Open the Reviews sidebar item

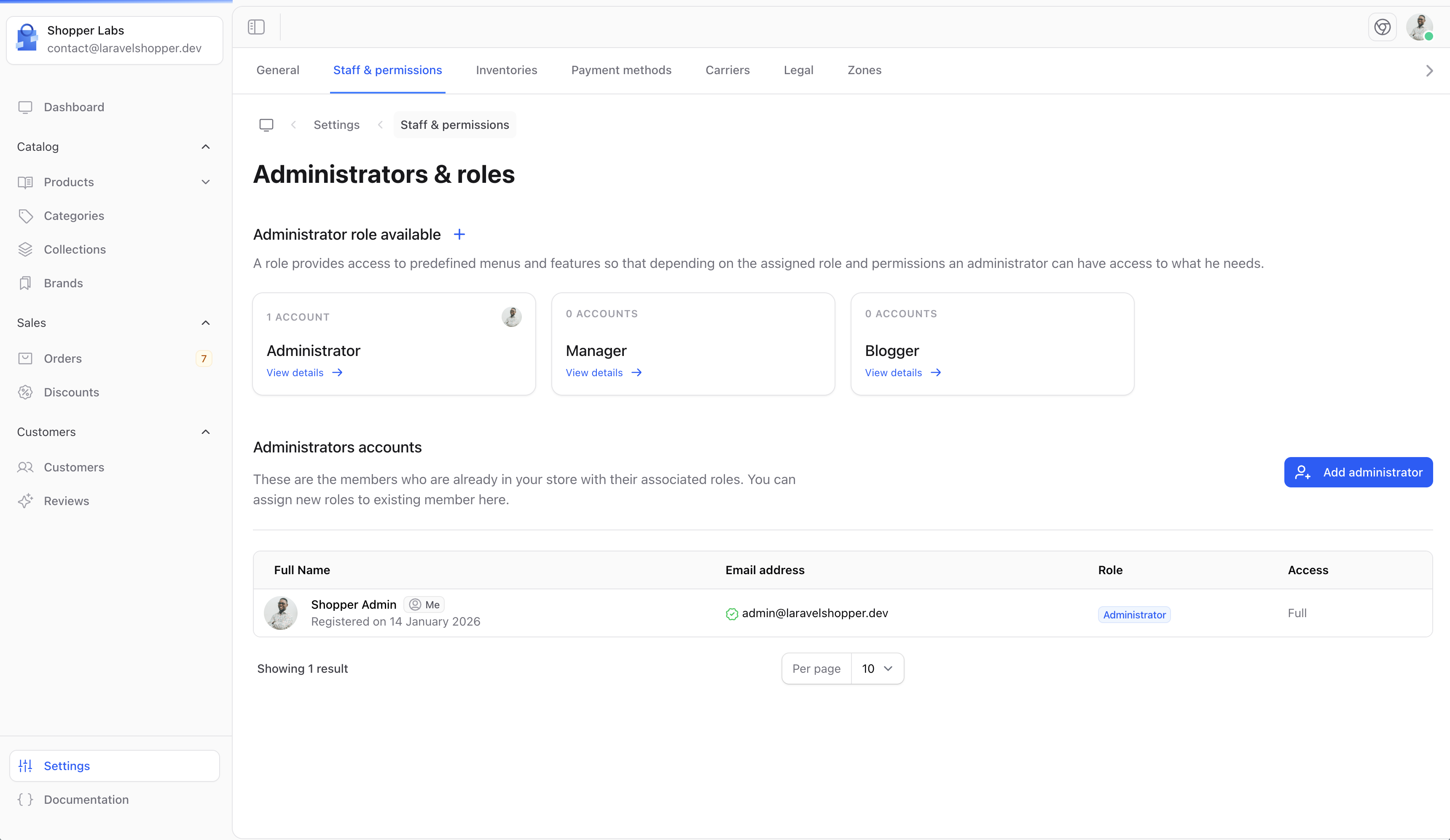pos(66,501)
